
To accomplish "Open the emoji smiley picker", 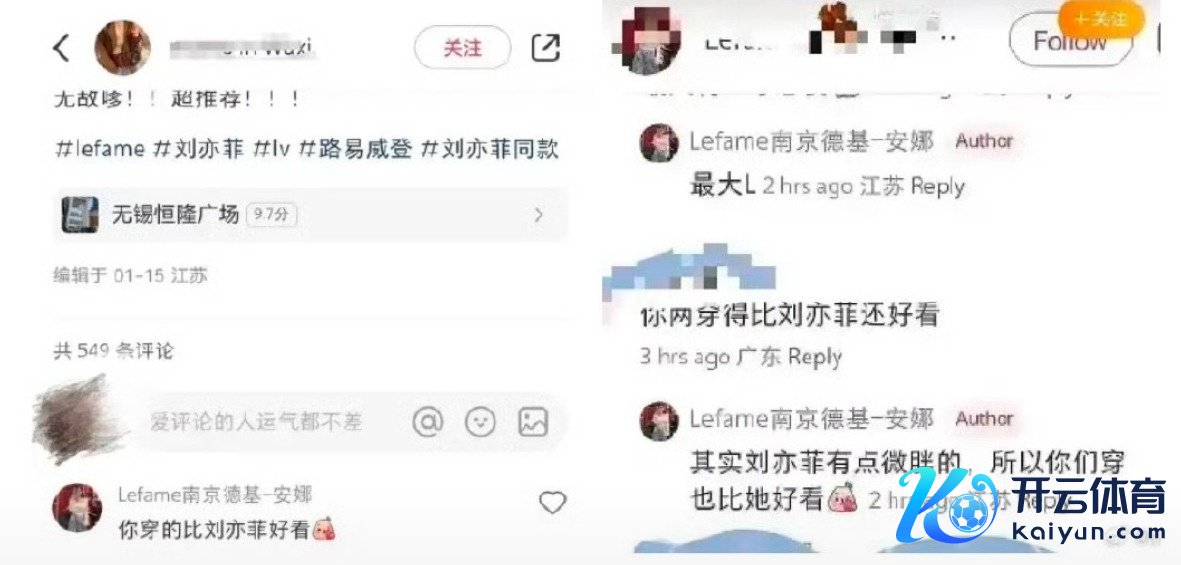I will click(481, 423).
